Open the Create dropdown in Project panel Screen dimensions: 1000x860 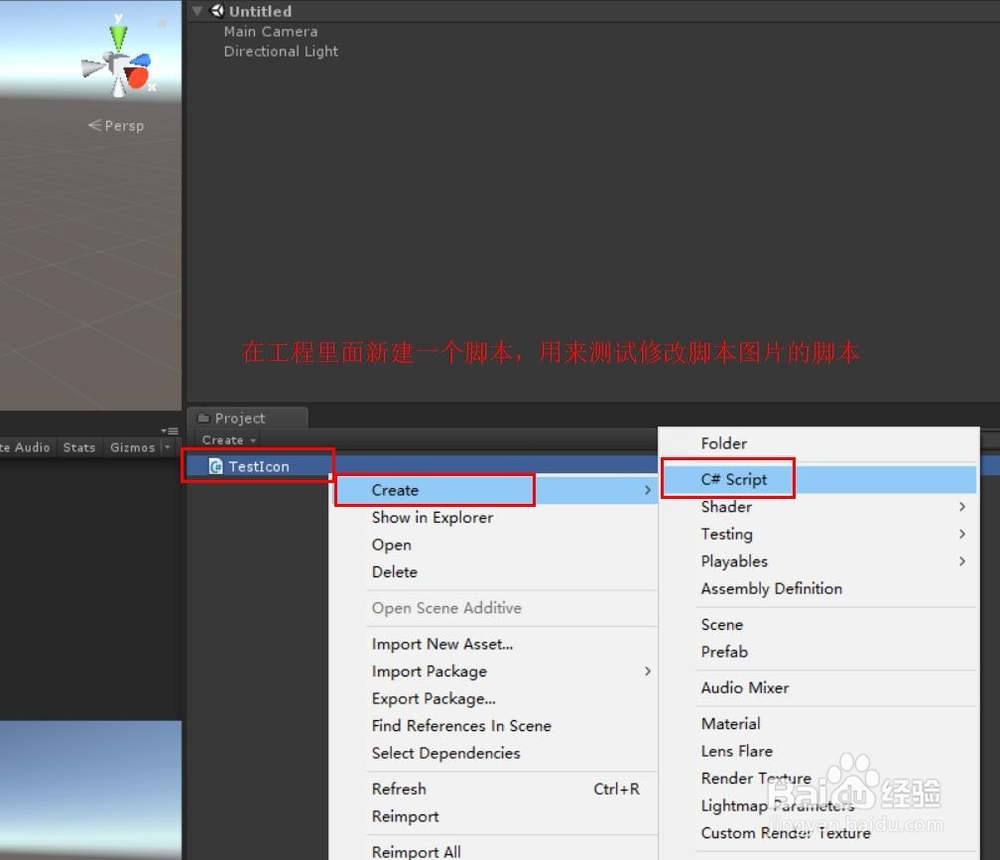click(x=226, y=440)
